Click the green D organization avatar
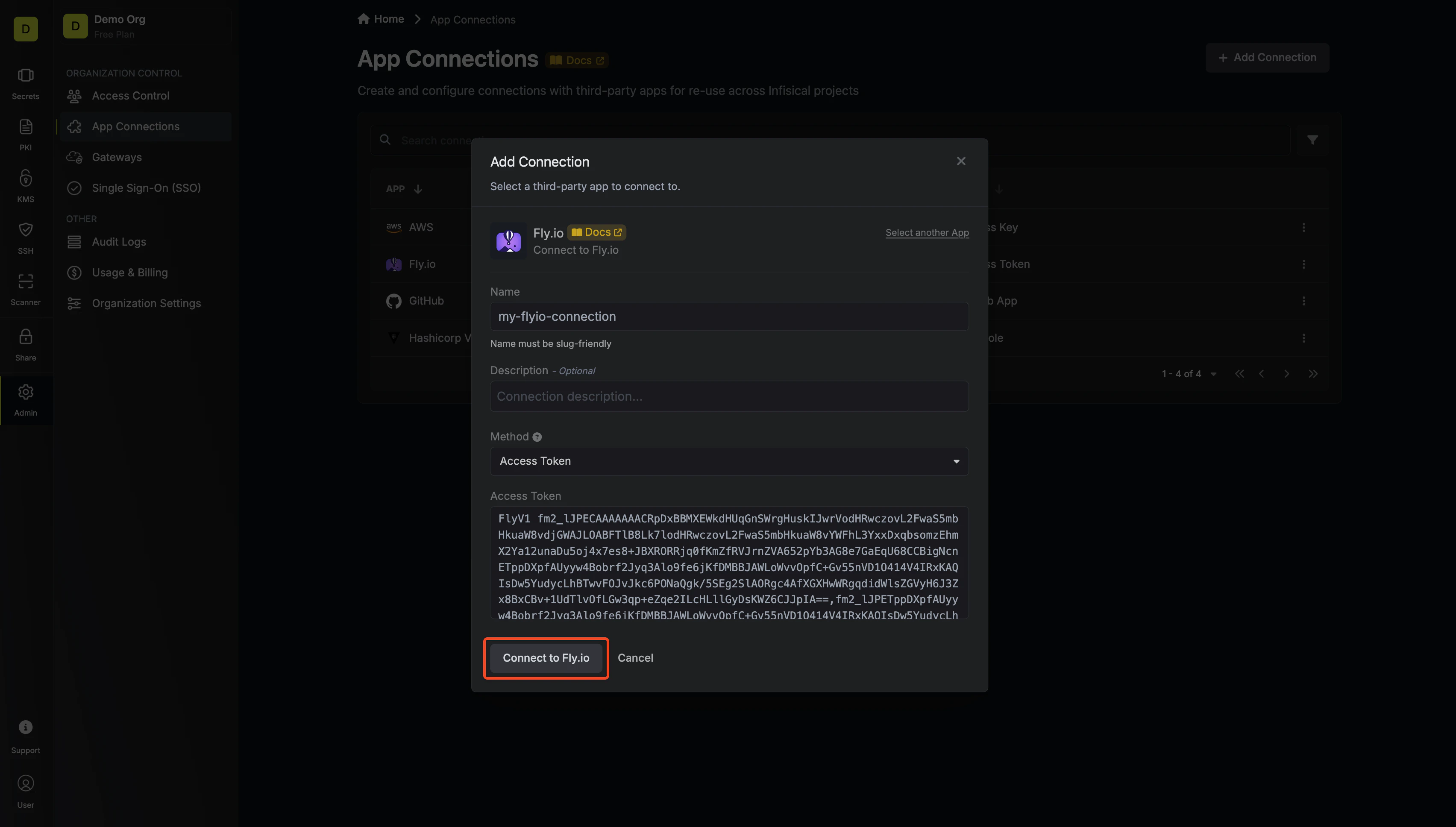This screenshot has width=1456, height=827. 26,29
